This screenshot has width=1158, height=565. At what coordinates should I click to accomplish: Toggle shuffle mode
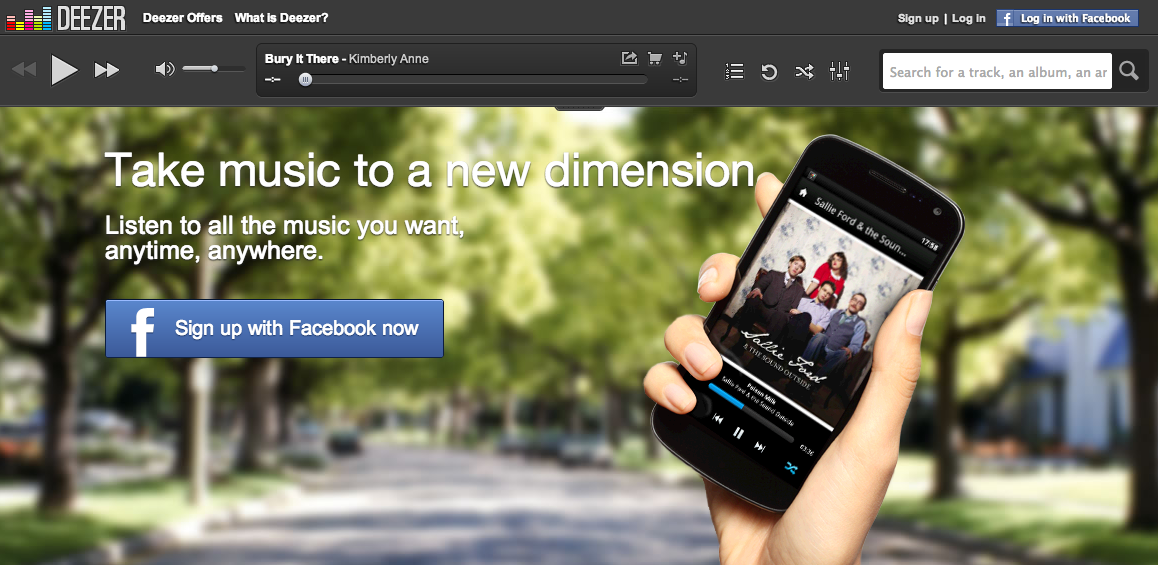pyautogui.click(x=804, y=71)
